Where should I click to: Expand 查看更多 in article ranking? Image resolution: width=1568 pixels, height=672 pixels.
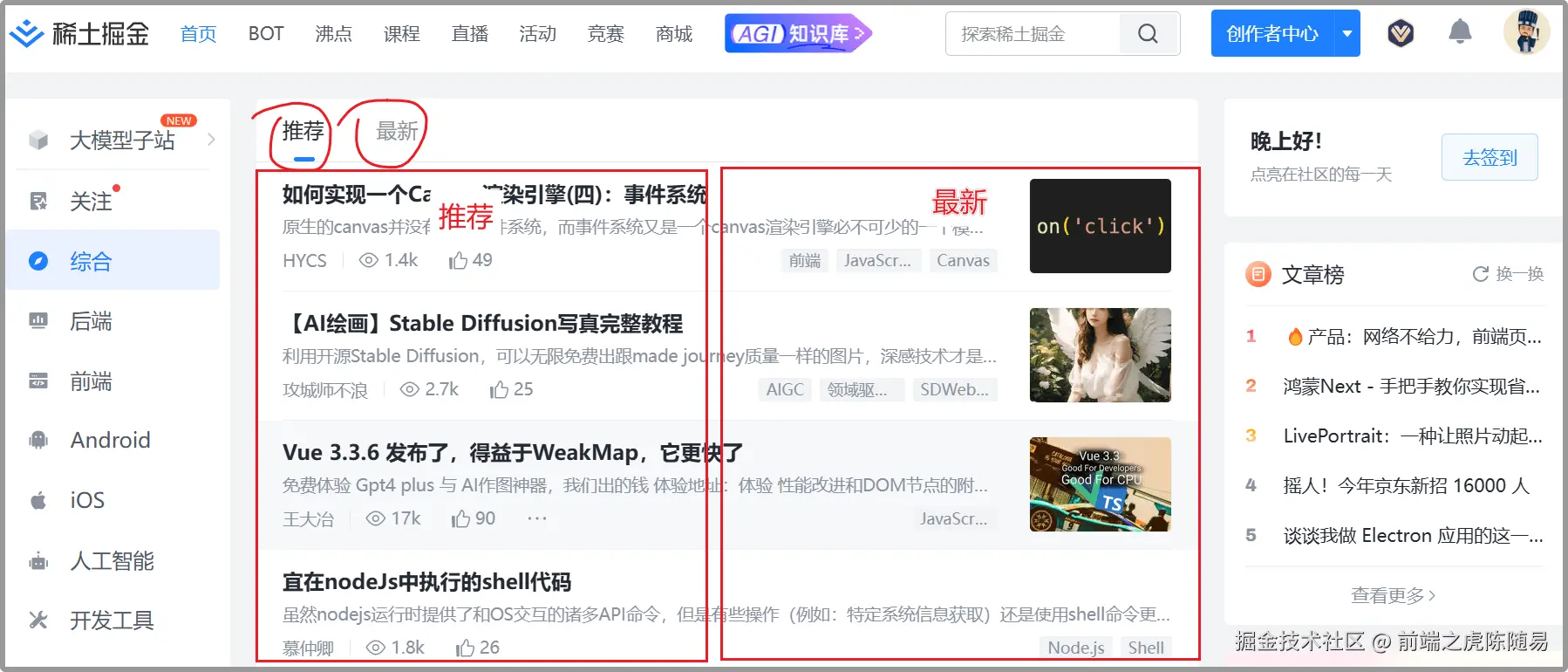1393,595
